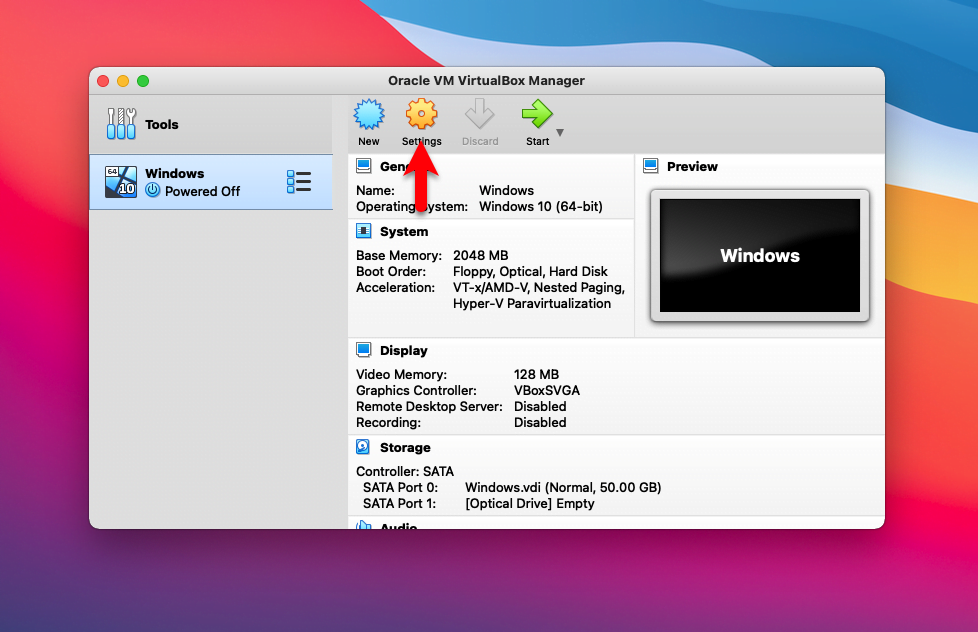Click the Storage section disk icon
Viewport: 978px width, 632px height.
pos(363,447)
